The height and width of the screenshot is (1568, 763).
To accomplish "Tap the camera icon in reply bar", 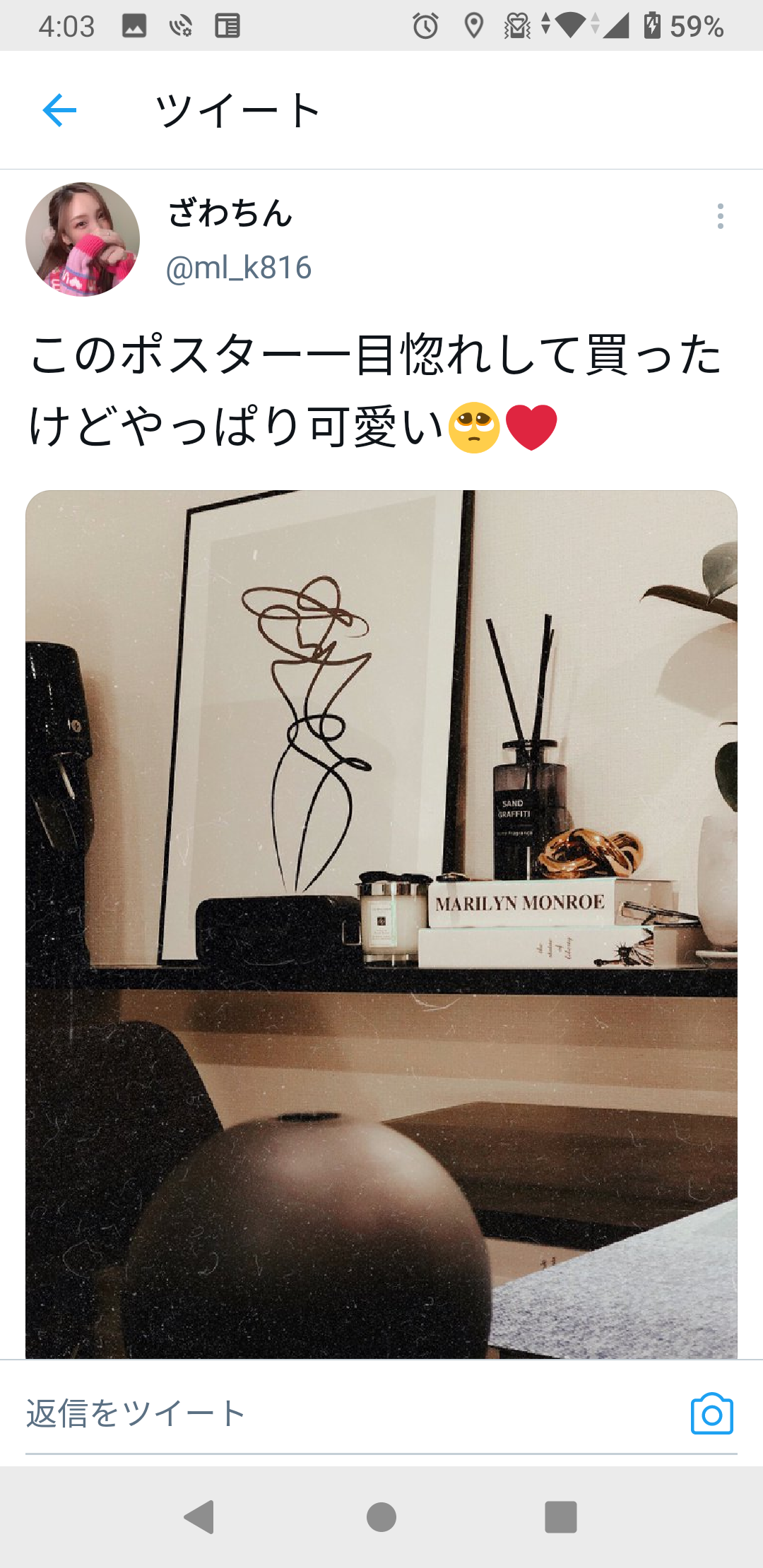I will [711, 1413].
